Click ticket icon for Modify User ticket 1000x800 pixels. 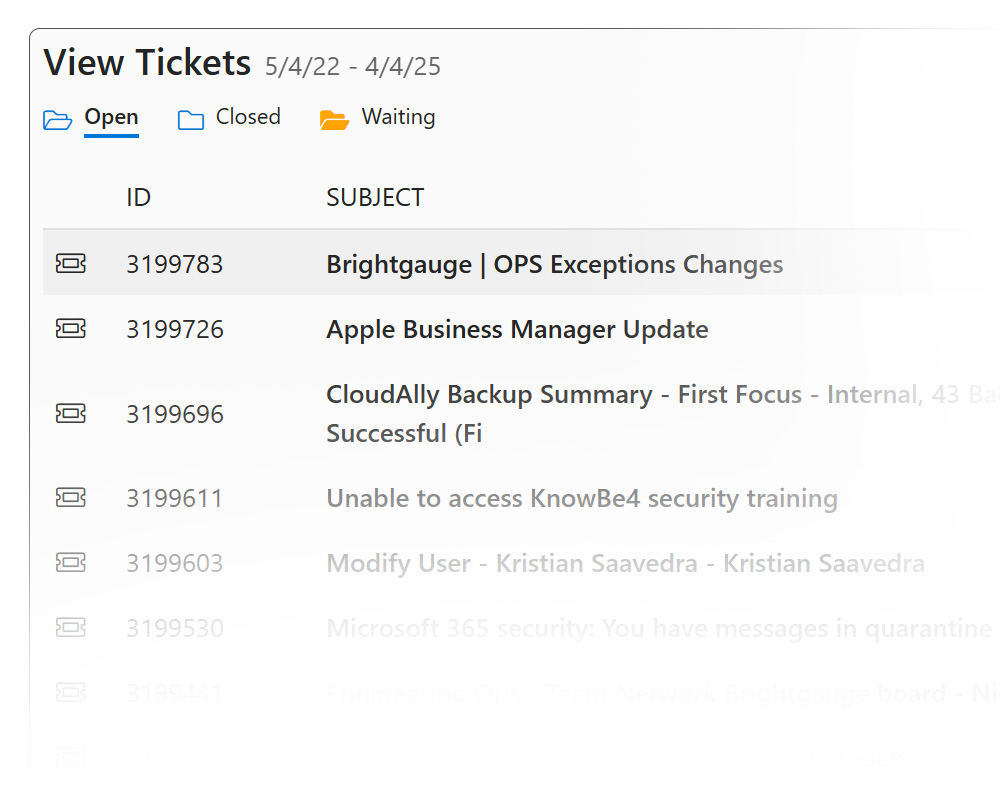pos(70,563)
